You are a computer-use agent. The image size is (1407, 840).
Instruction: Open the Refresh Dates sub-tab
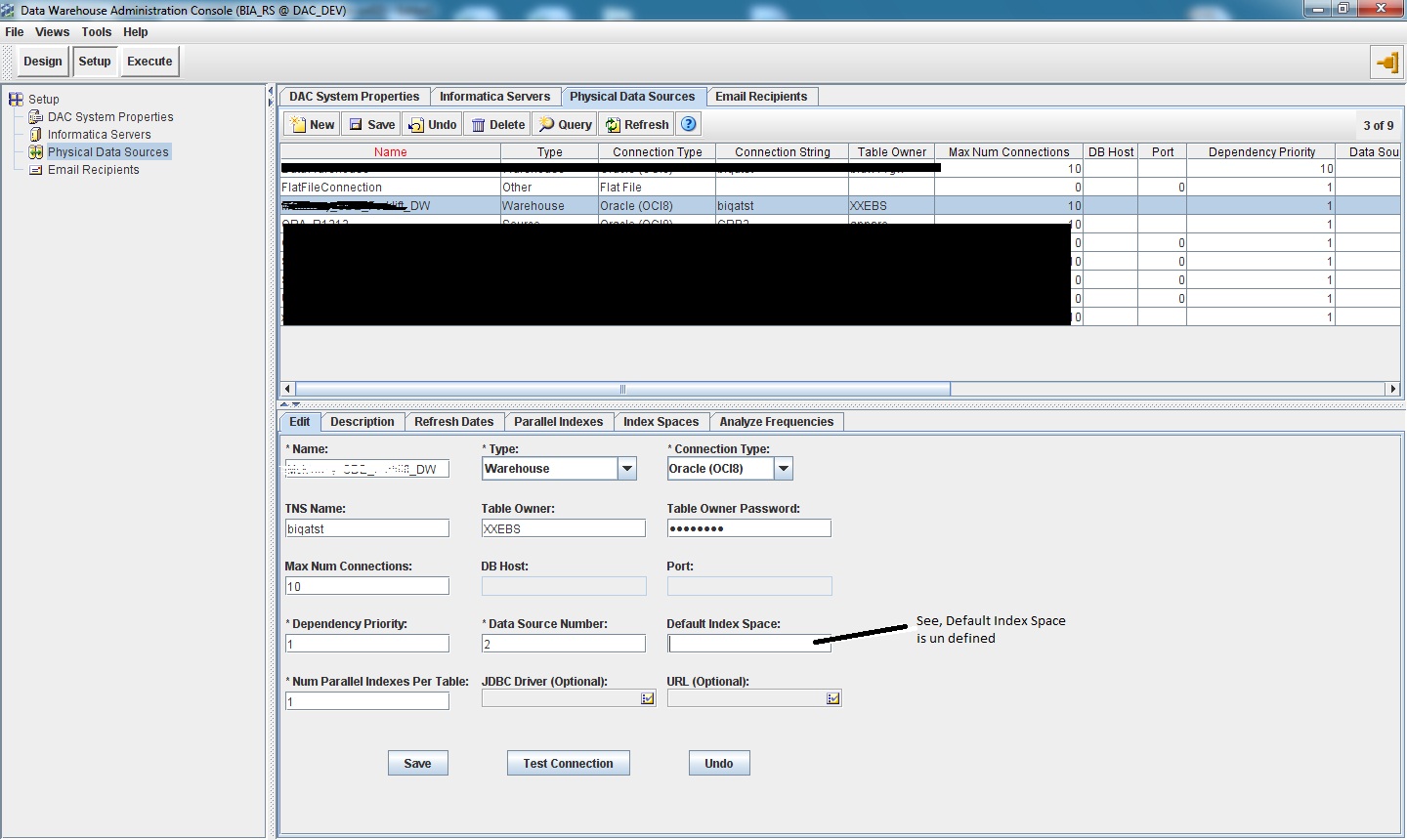pyautogui.click(x=454, y=422)
